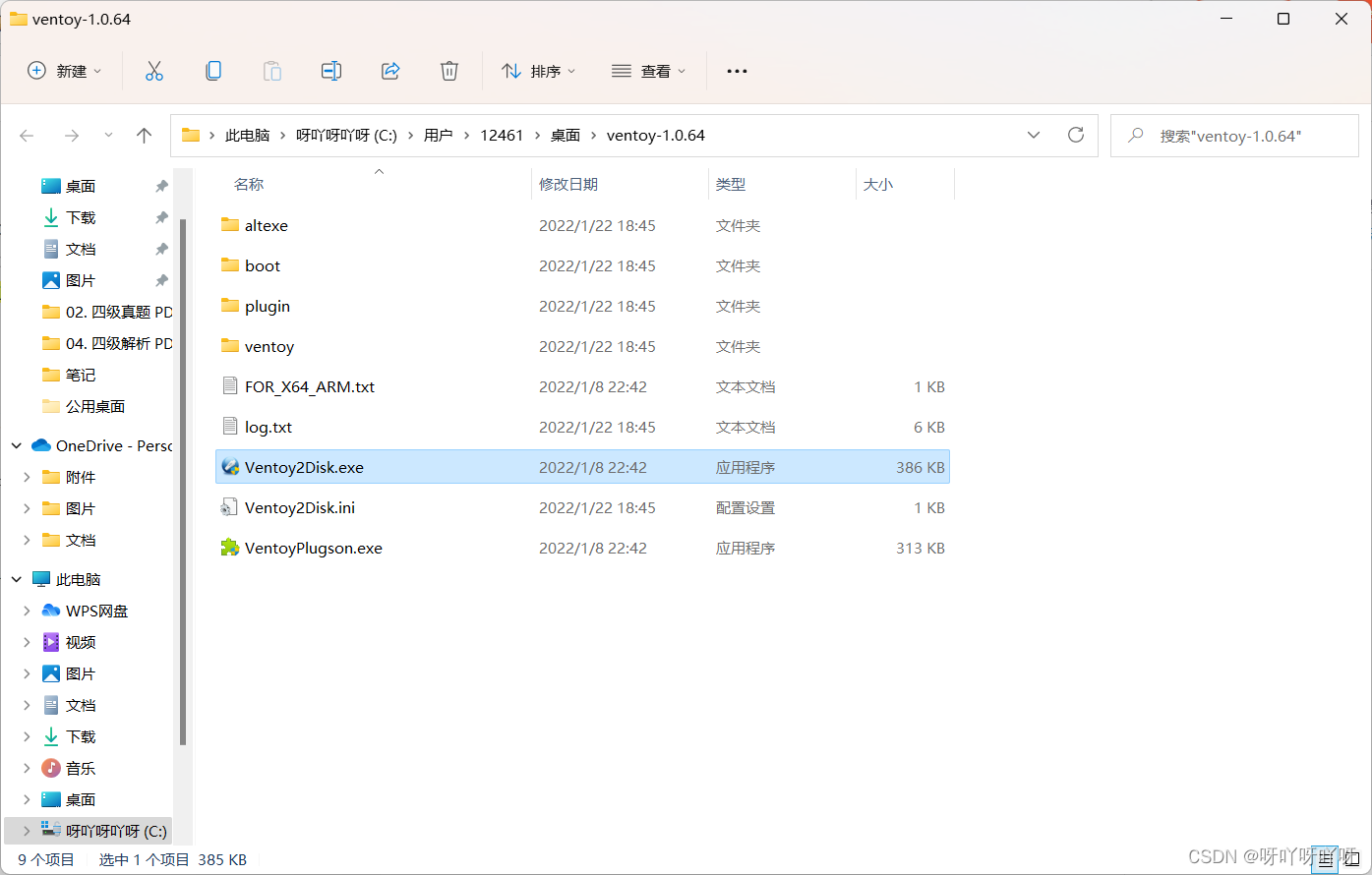Click the Delete trash icon
The height and width of the screenshot is (875, 1372).
point(449,71)
